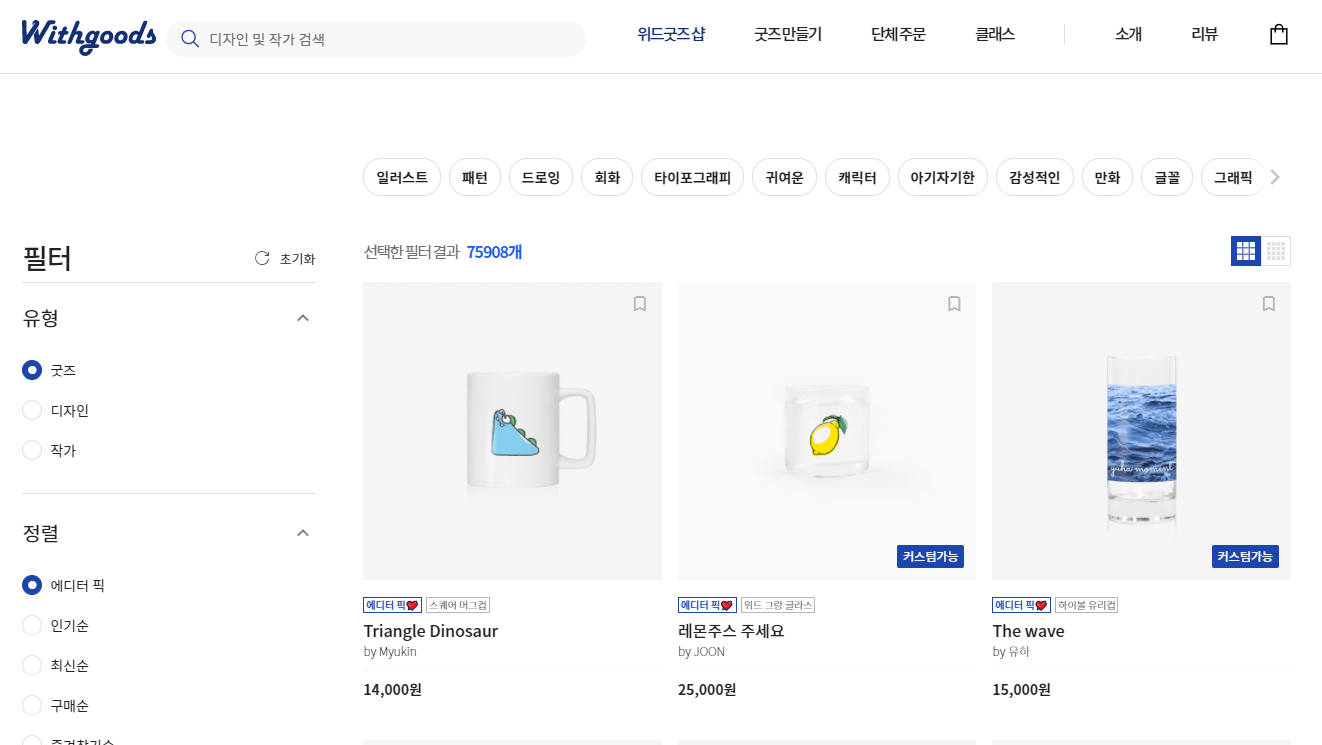Screen dimensions: 1322x745
Task: Go to the 소개 page
Action: pyautogui.click(x=1128, y=34)
